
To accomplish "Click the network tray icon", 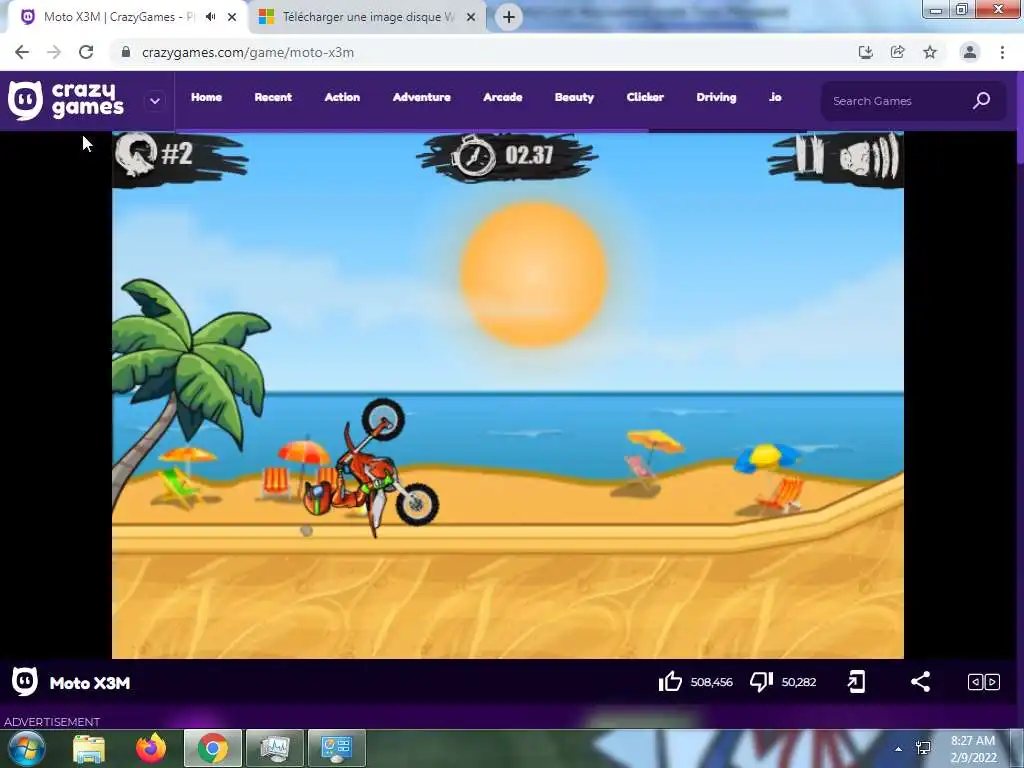I will pos(923,748).
